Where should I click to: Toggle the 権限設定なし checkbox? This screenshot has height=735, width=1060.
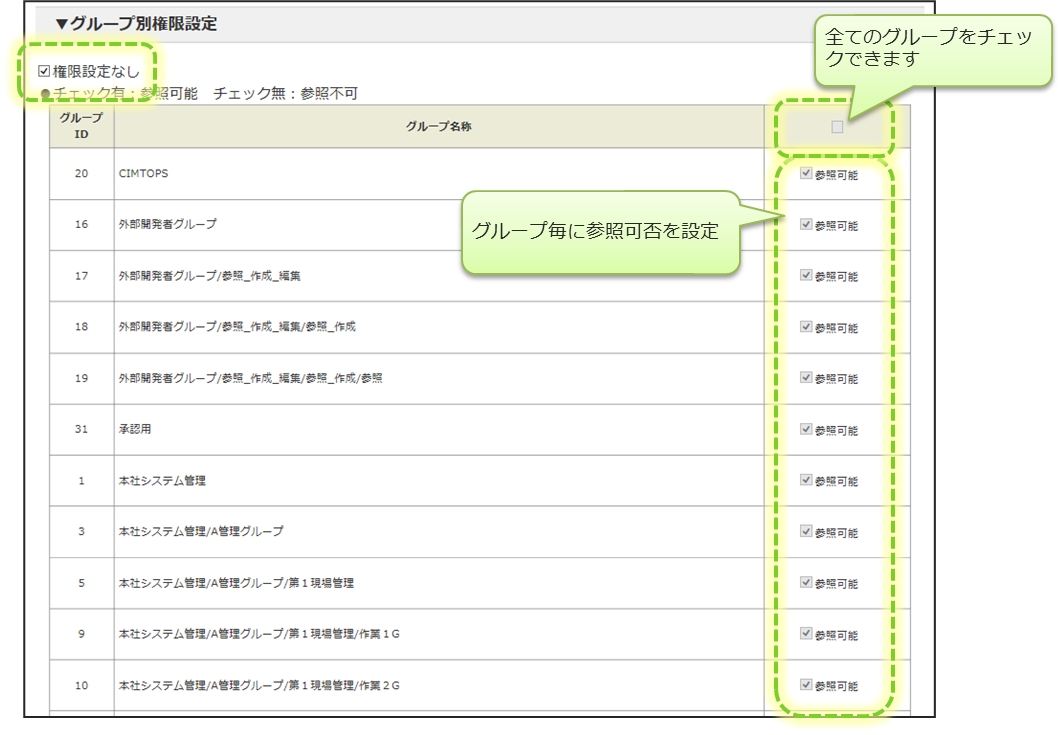[x=44, y=72]
